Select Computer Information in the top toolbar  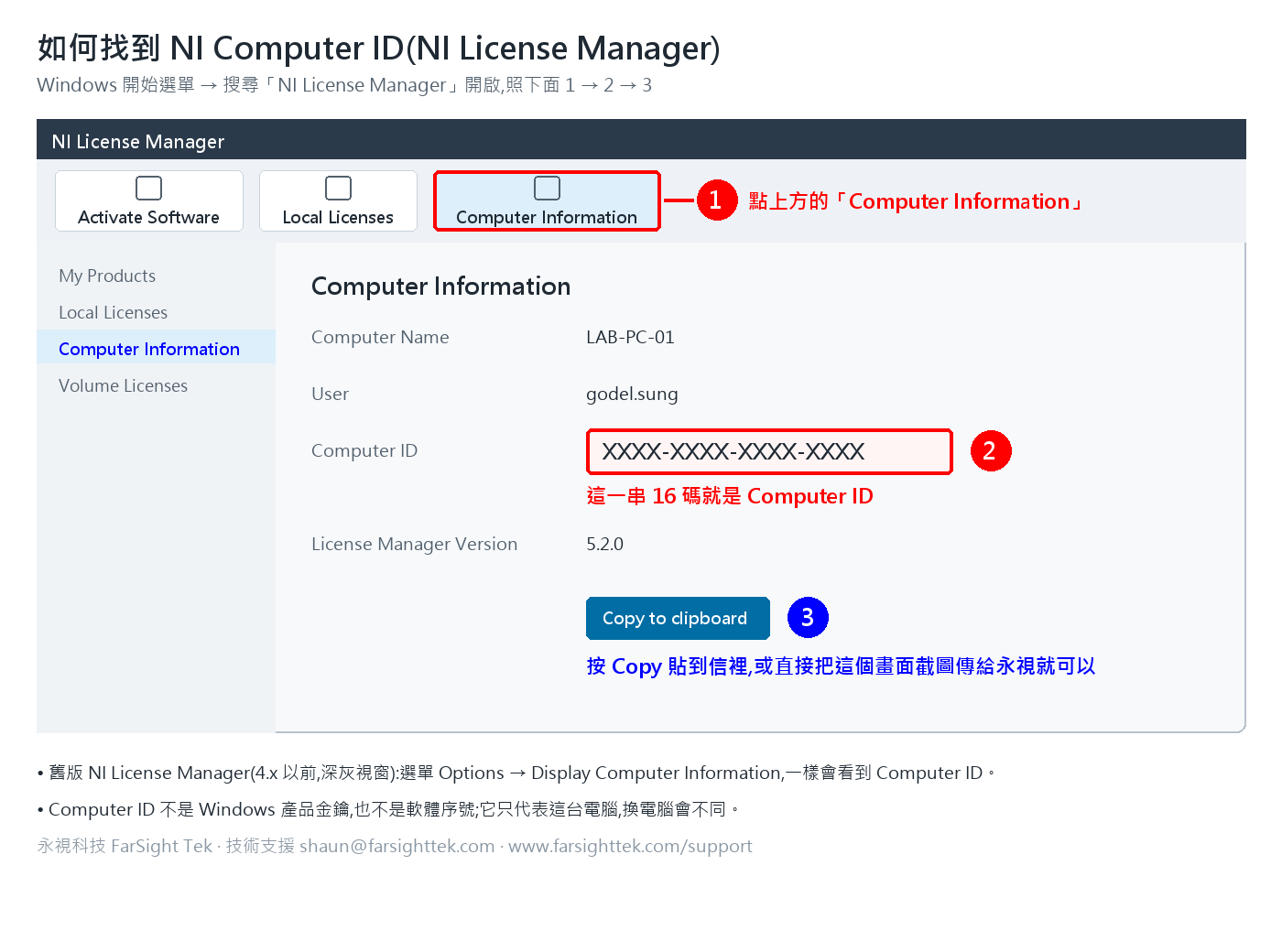point(547,200)
